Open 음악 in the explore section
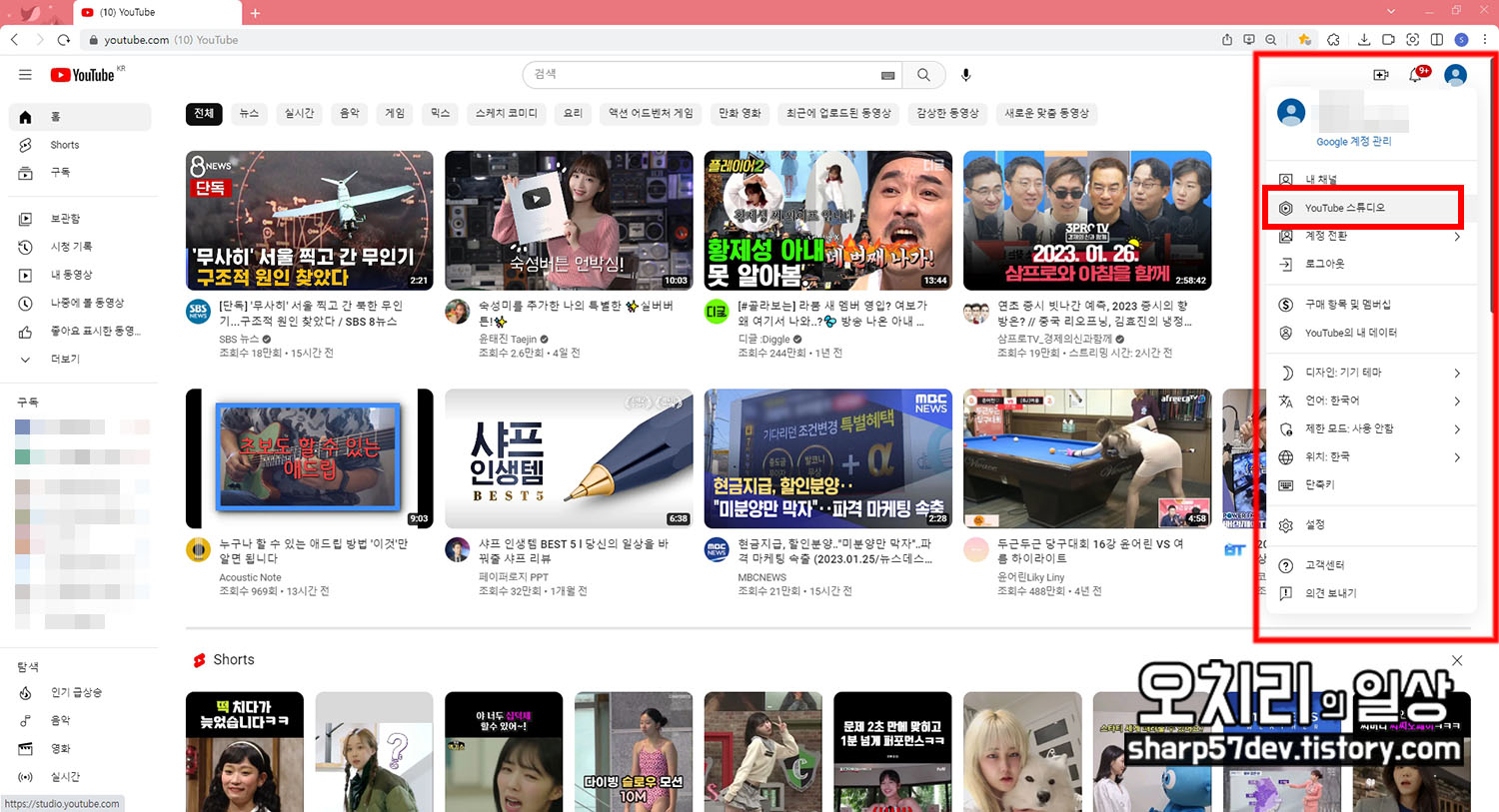The width and height of the screenshot is (1499, 812). [80, 720]
